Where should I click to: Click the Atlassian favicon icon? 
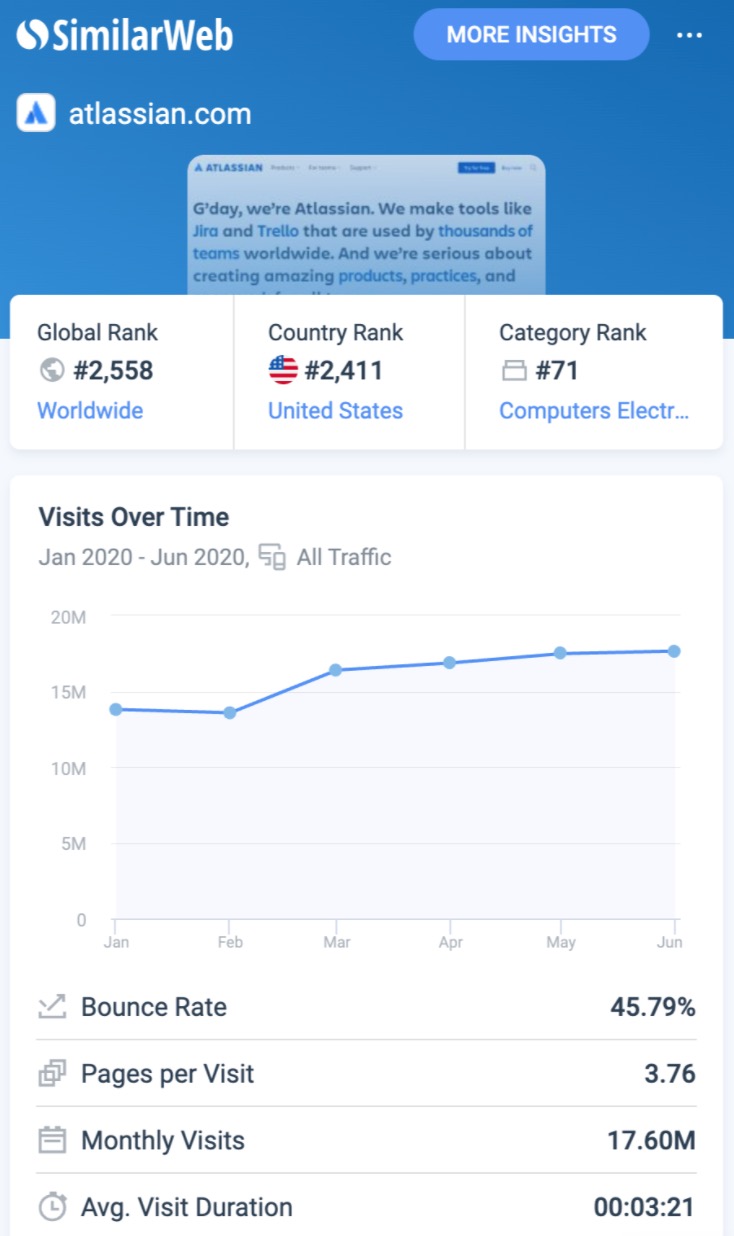(36, 113)
